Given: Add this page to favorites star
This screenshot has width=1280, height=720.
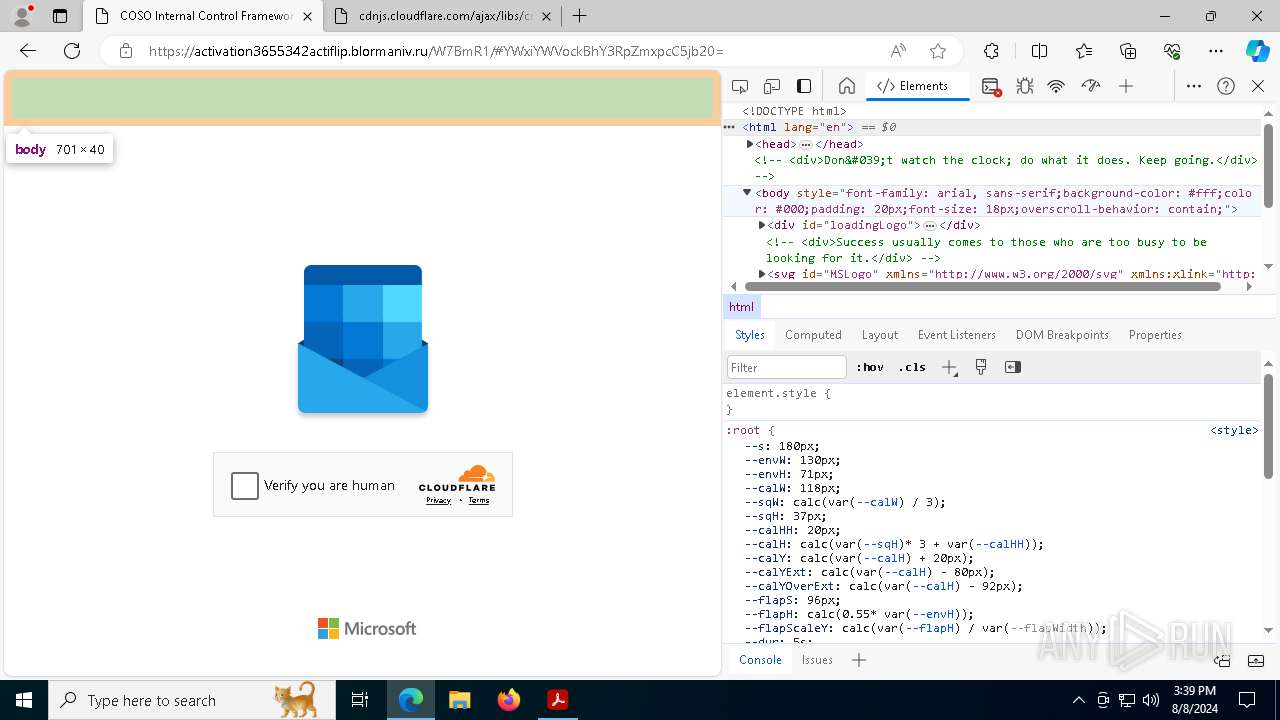Looking at the screenshot, I should coord(937,51).
